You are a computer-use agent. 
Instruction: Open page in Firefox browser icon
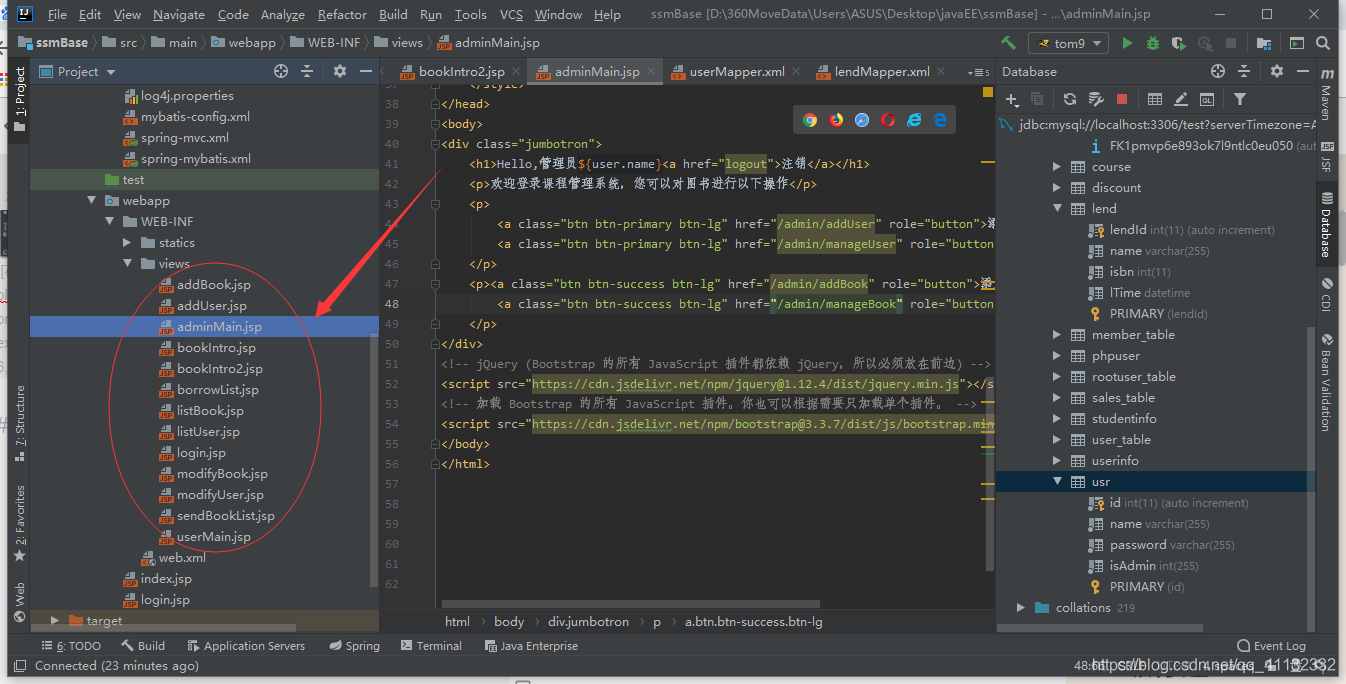click(836, 120)
